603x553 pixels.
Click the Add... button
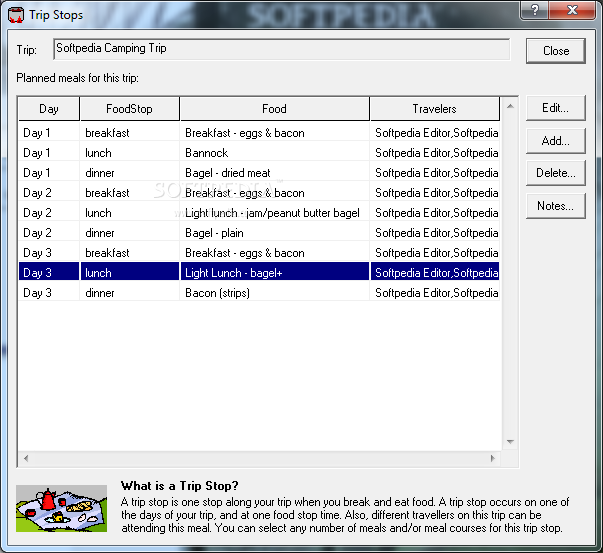pos(556,141)
